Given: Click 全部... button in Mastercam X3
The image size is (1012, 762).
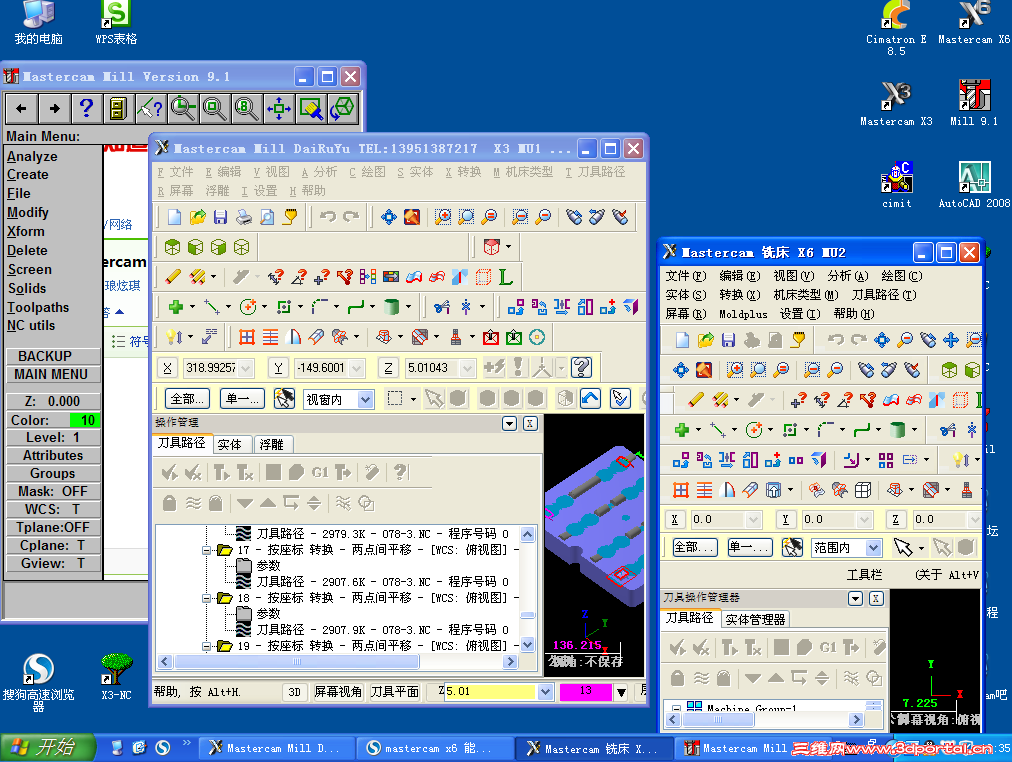Looking at the screenshot, I should (188, 399).
